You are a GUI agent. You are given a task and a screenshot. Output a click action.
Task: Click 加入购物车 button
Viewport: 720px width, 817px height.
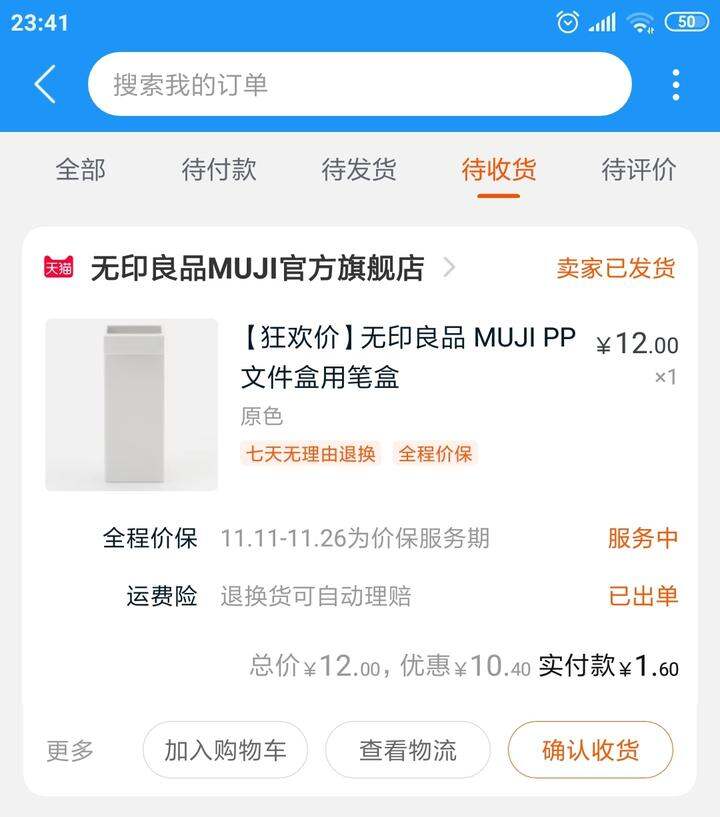coord(225,750)
